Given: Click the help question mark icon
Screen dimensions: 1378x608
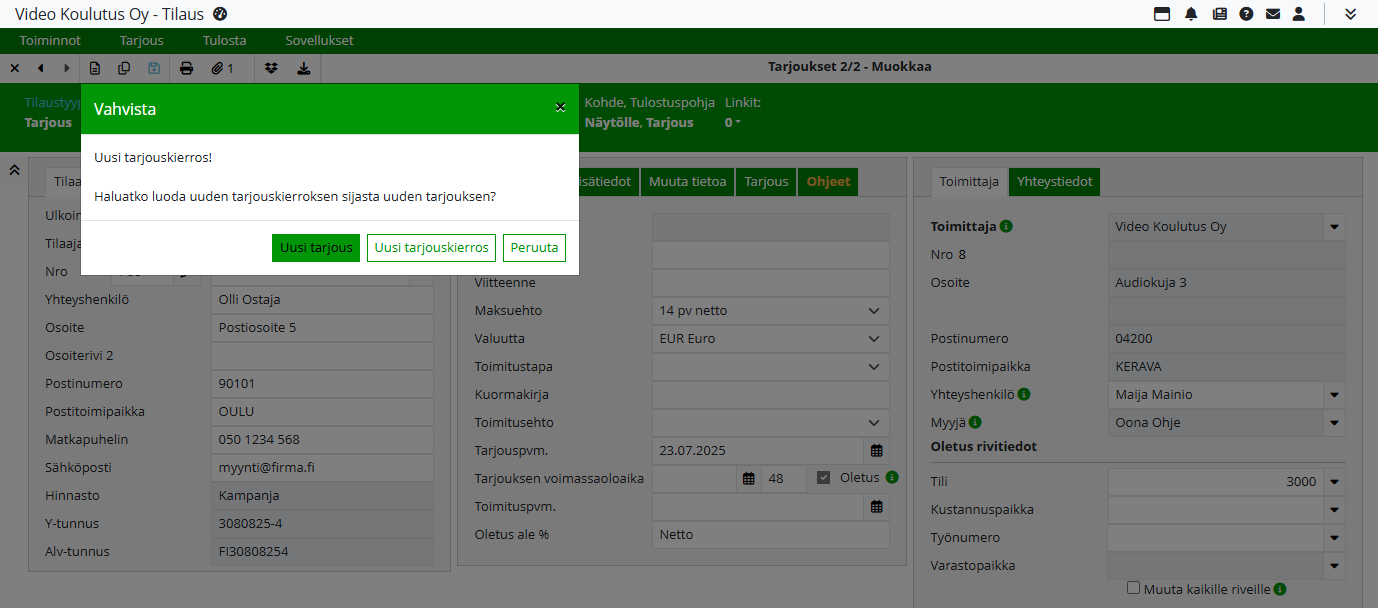Looking at the screenshot, I should point(1246,14).
